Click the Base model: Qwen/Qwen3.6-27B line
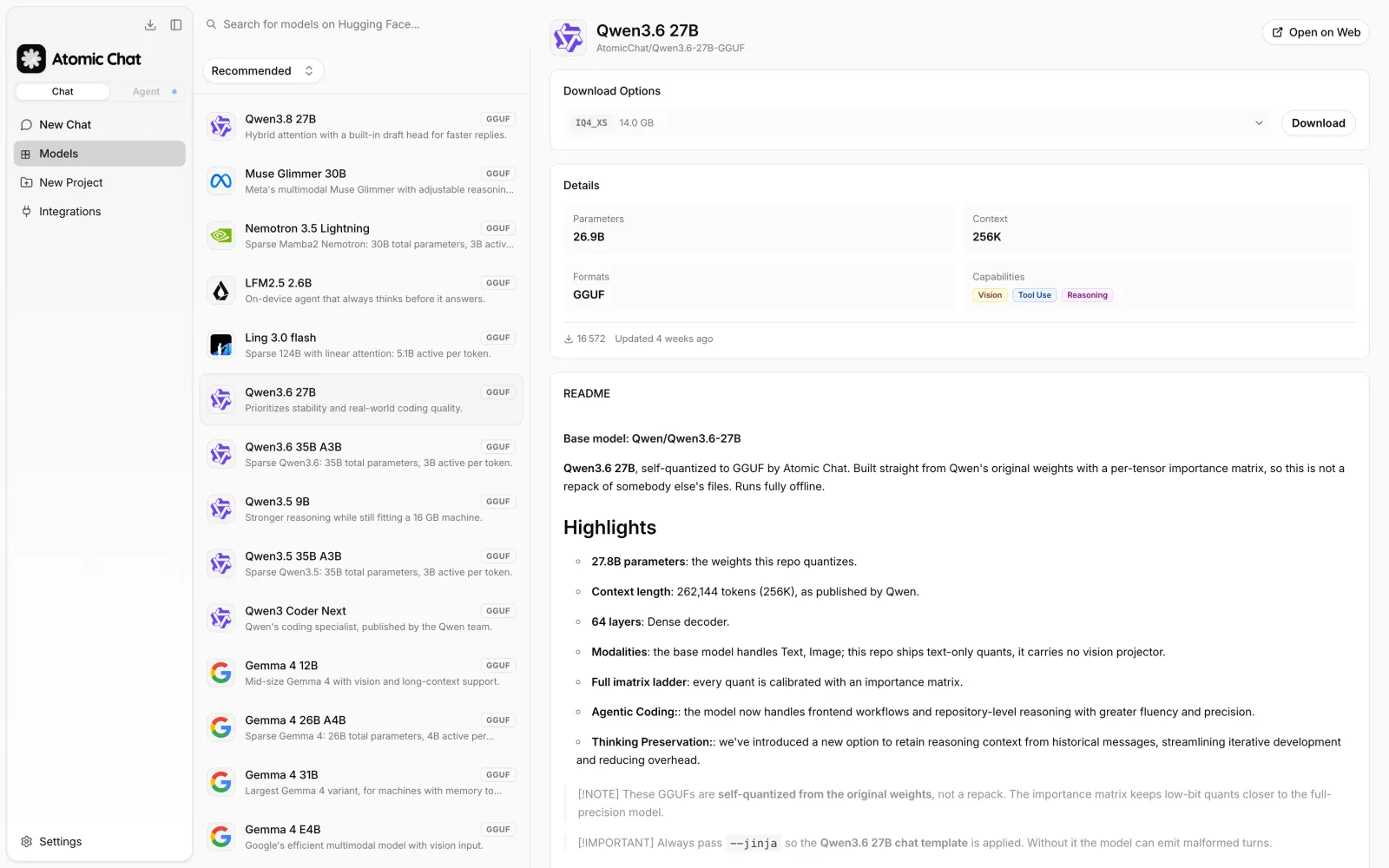Image resolution: width=1389 pixels, height=868 pixels. pos(652,439)
